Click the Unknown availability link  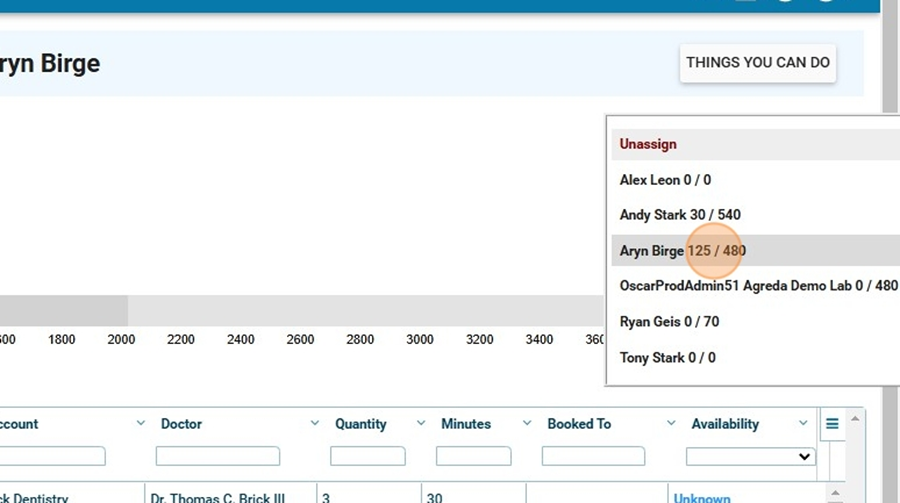tap(701, 497)
